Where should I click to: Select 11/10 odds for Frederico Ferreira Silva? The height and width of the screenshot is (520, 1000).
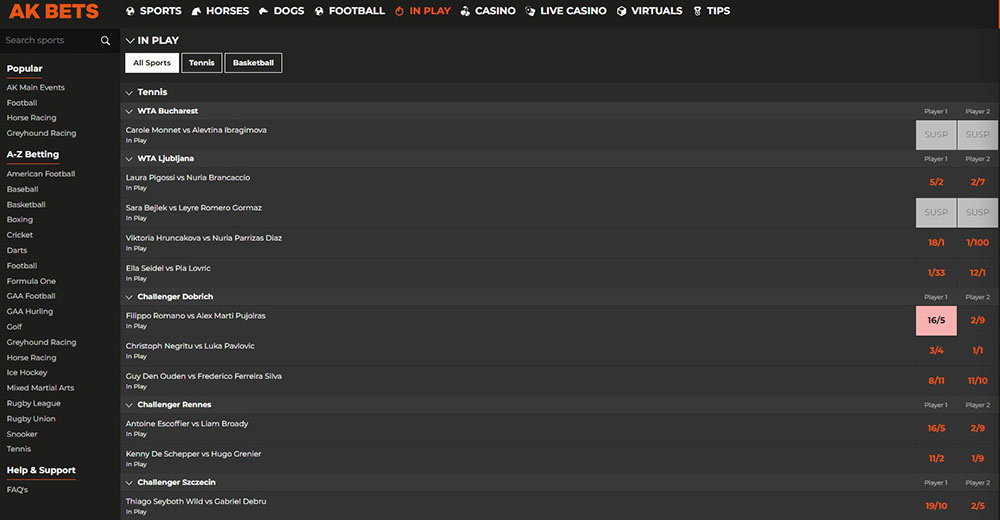click(977, 380)
